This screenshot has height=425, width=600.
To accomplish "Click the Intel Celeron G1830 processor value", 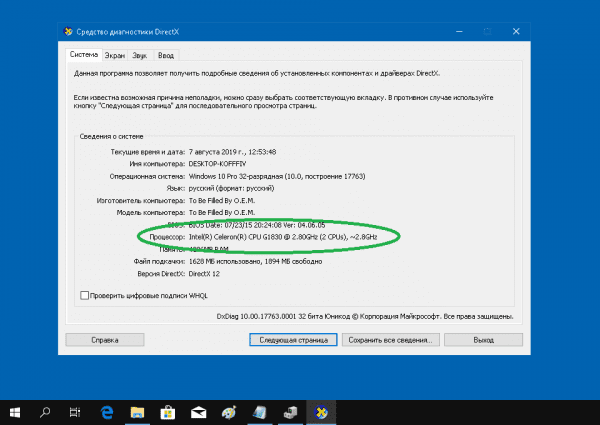I will tap(283, 237).
